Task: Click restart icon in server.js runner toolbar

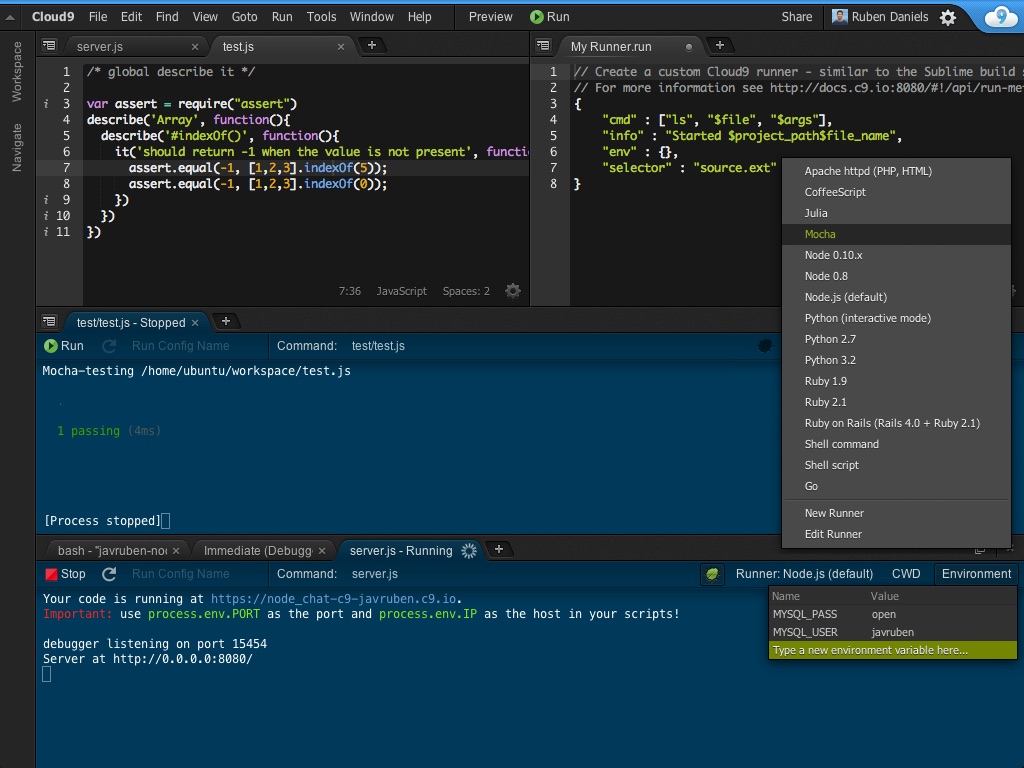Action: [x=110, y=574]
